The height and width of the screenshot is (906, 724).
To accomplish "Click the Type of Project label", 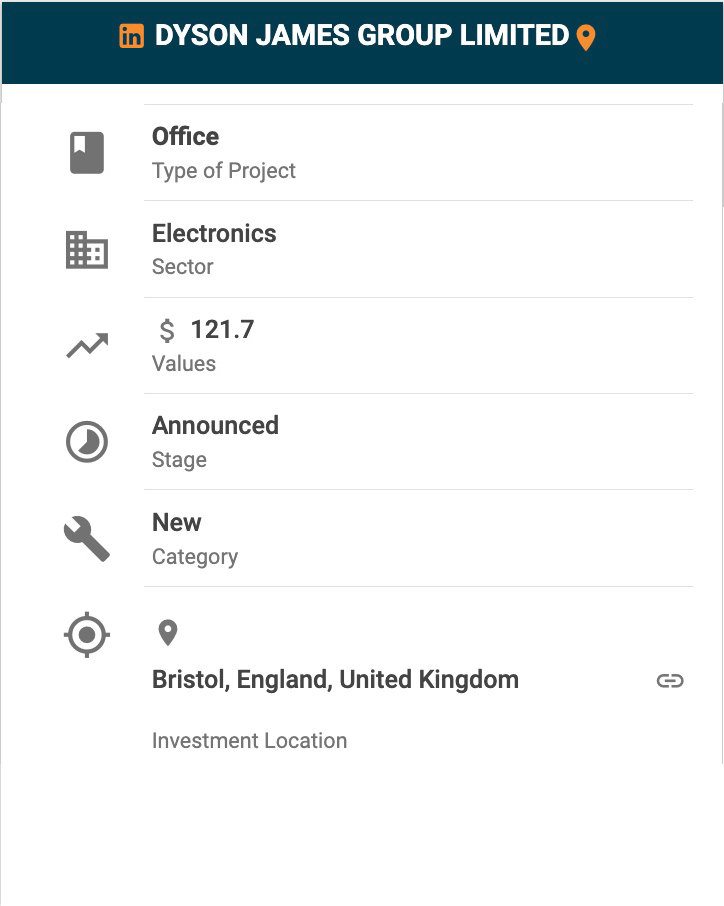I will pyautogui.click(x=224, y=171).
